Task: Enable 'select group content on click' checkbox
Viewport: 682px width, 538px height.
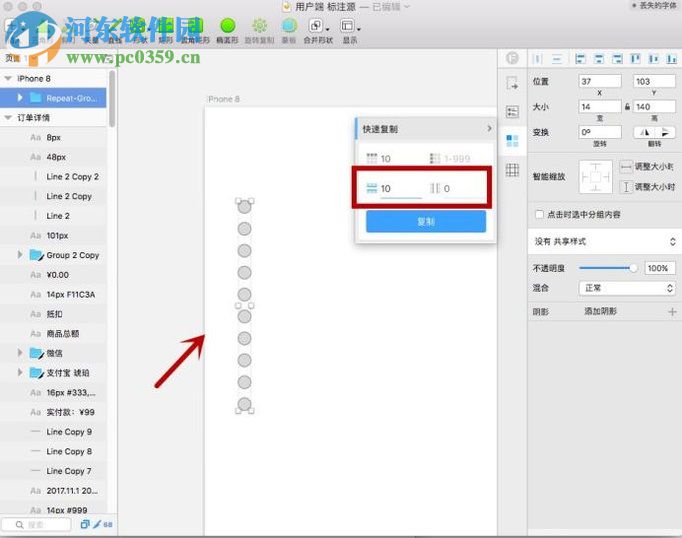Action: (x=540, y=214)
